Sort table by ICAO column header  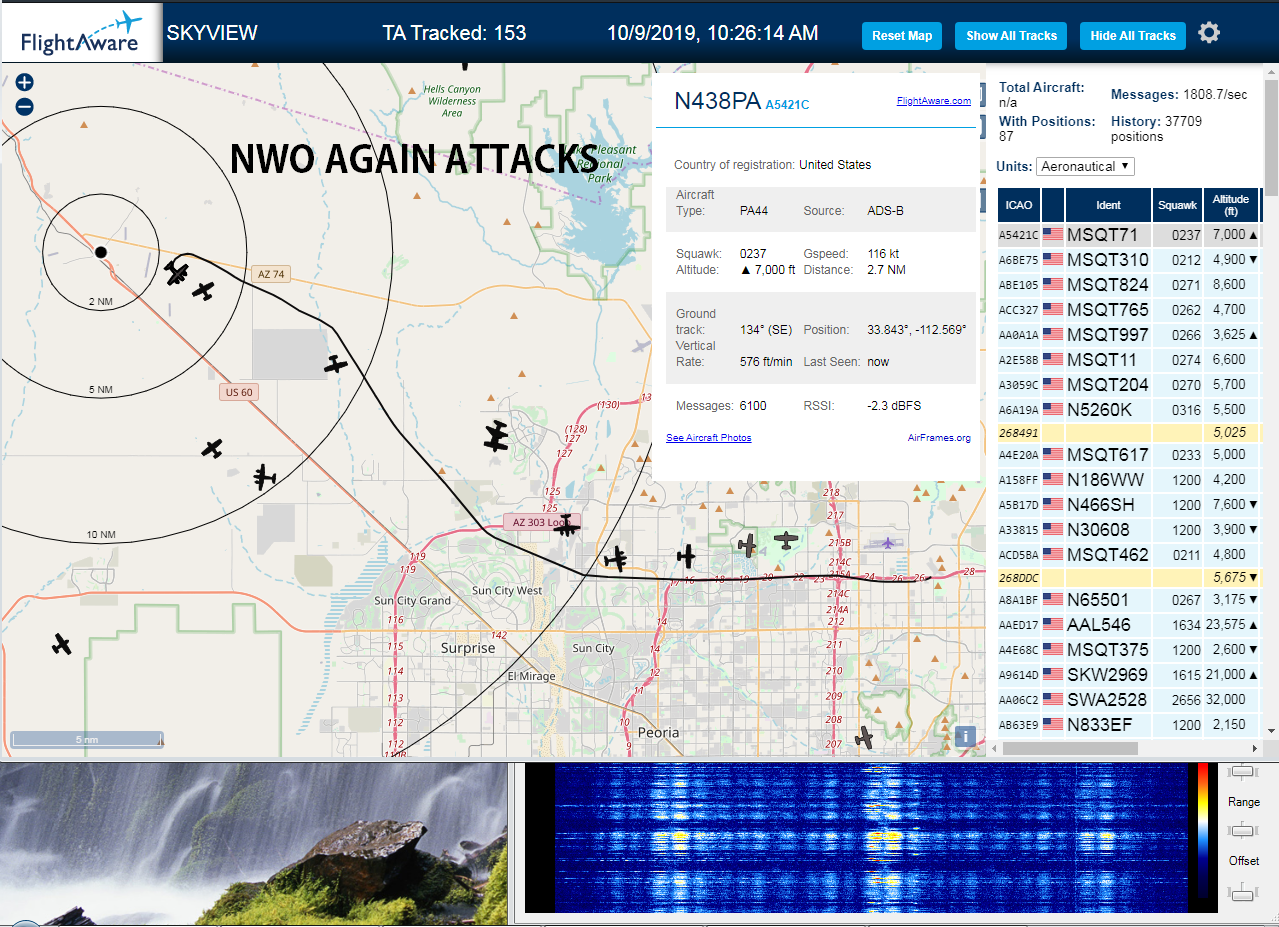click(x=1019, y=204)
